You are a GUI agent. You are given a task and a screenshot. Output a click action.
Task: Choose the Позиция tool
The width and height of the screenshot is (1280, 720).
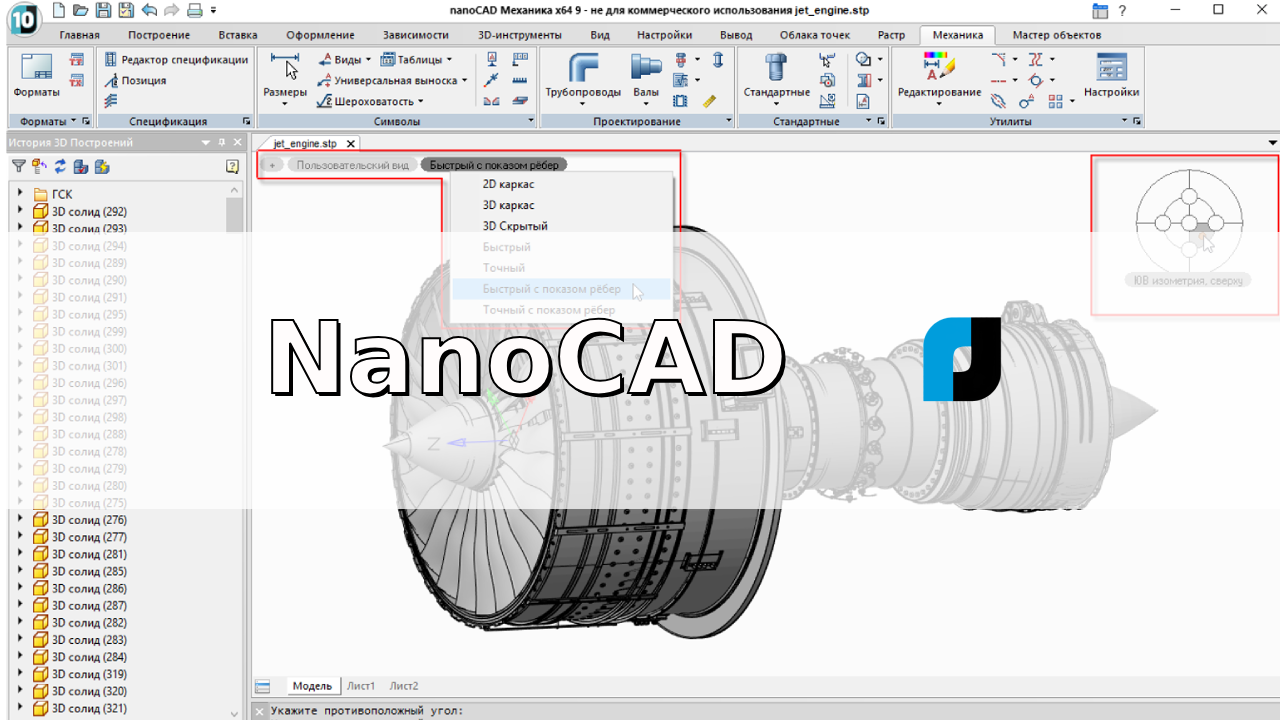point(135,80)
